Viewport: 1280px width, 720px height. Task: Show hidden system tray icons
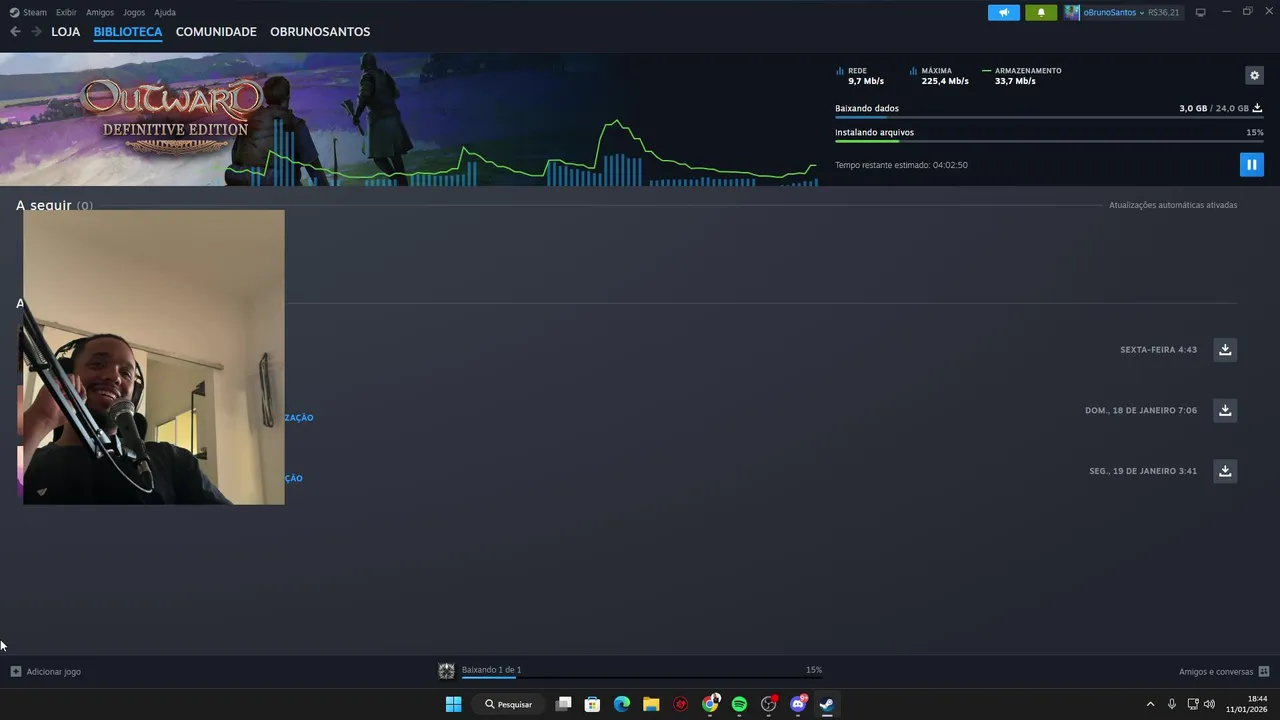coord(1150,704)
